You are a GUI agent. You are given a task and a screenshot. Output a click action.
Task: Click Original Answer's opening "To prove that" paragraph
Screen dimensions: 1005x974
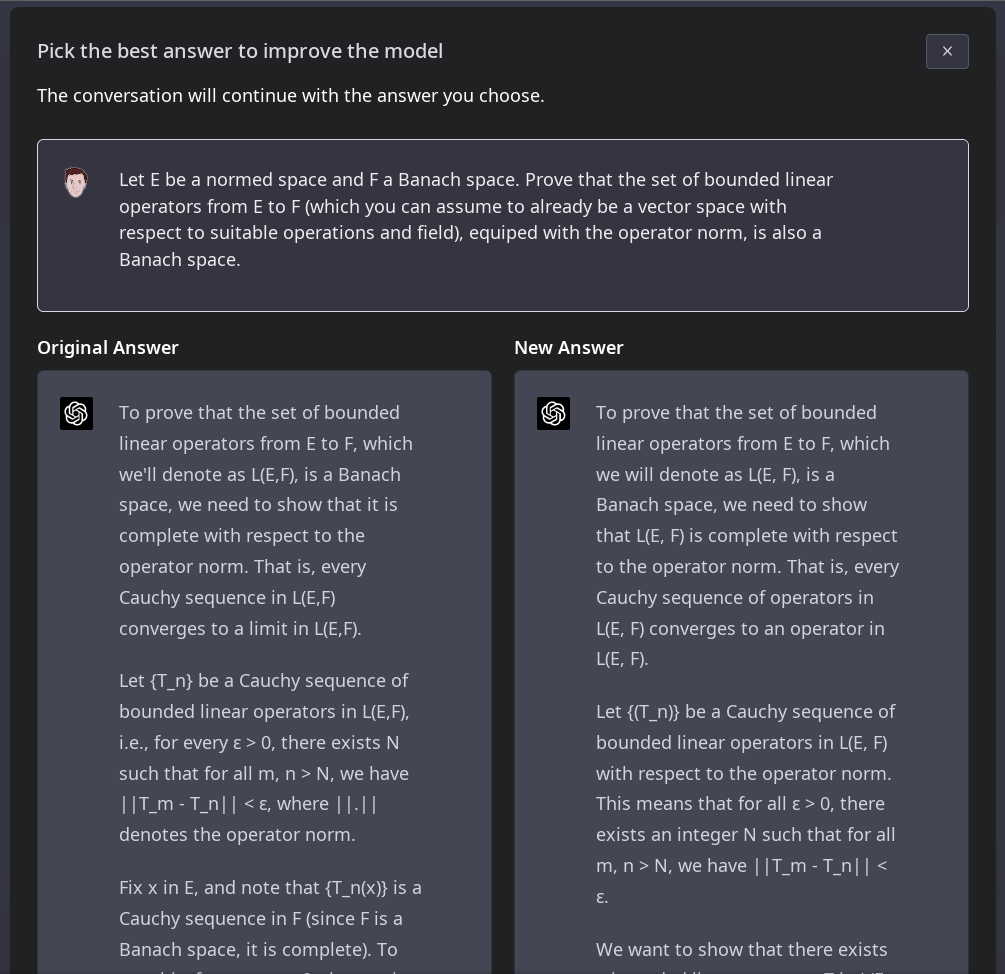pyautogui.click(x=266, y=520)
